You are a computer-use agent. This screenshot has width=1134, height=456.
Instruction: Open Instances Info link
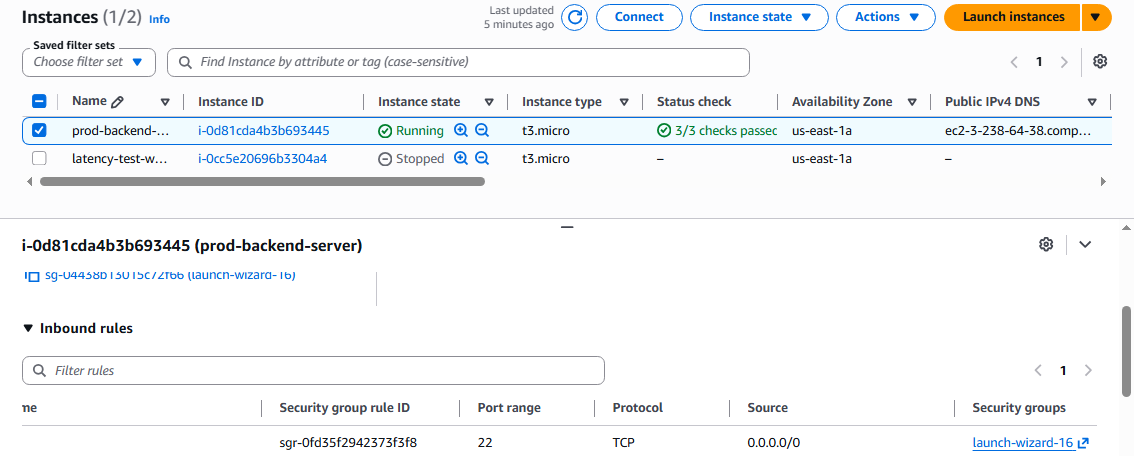tap(159, 20)
